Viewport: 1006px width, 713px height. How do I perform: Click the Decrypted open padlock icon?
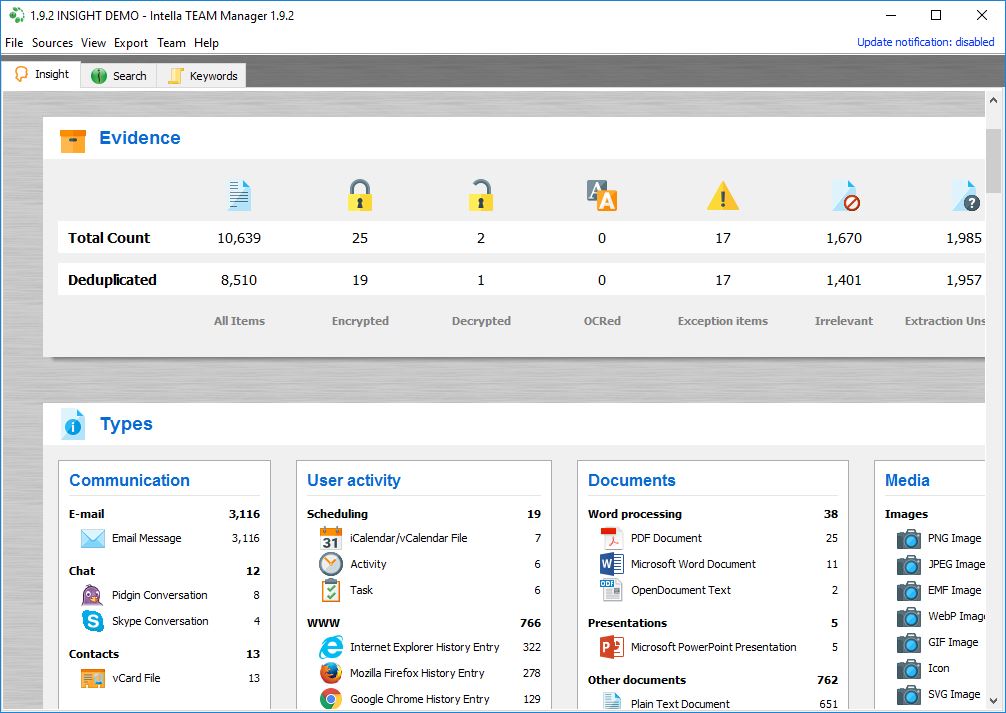click(x=481, y=195)
